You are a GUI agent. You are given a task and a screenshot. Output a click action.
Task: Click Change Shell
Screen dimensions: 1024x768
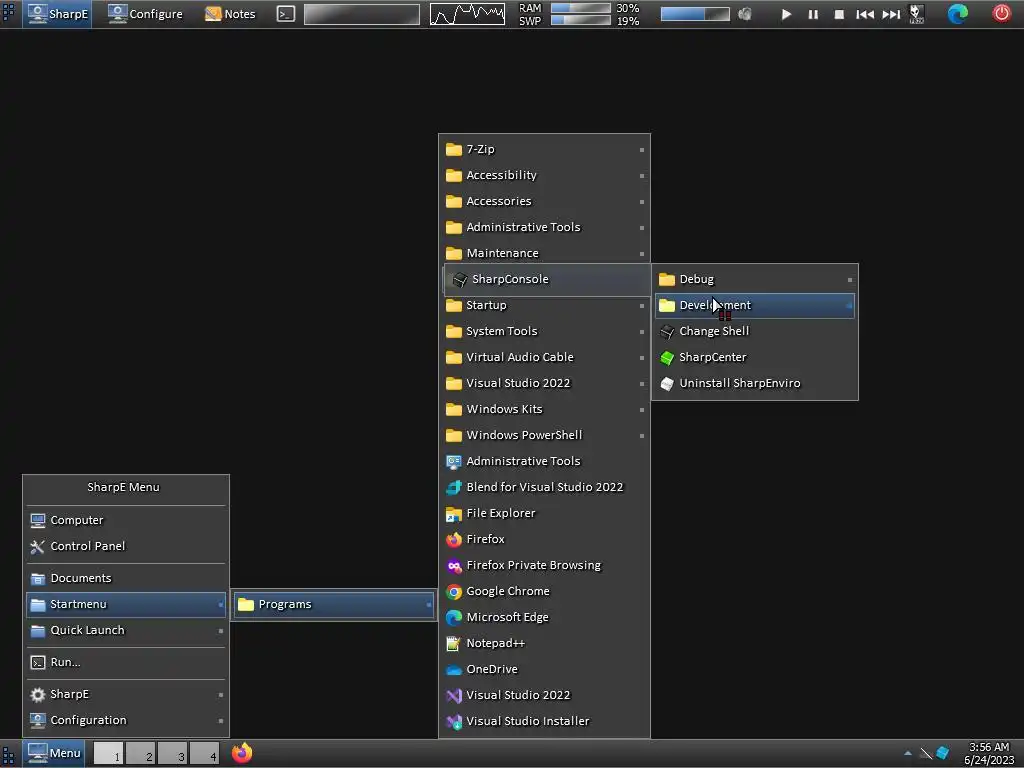755,332
